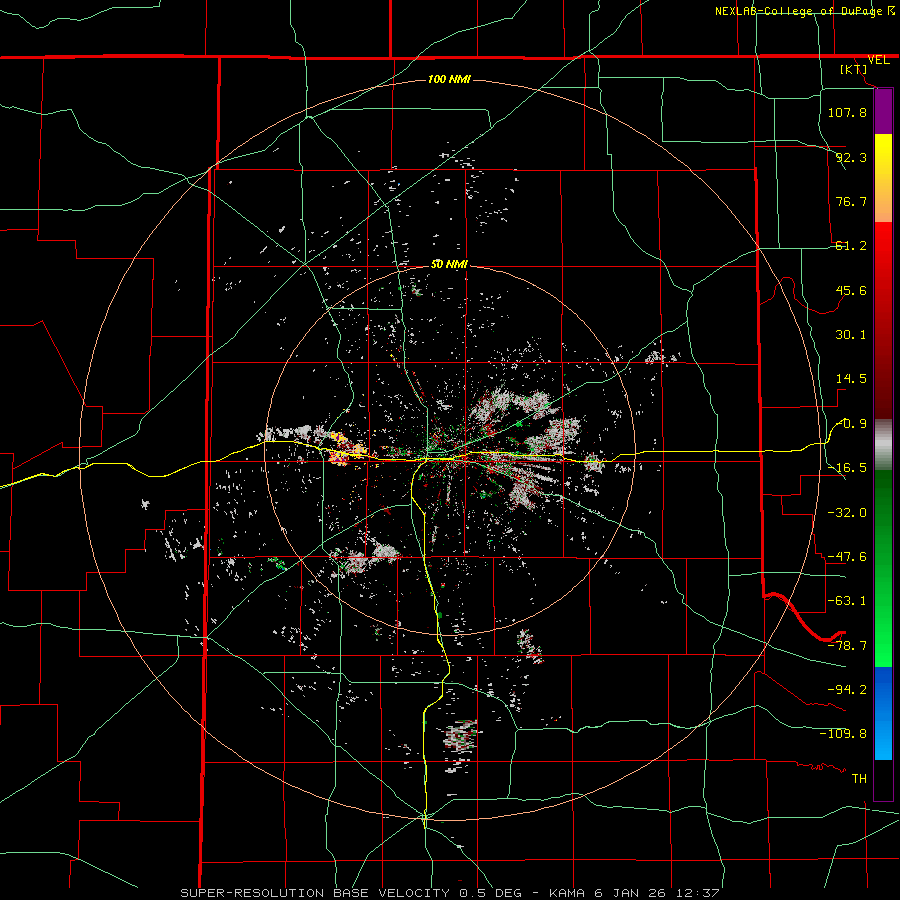The height and width of the screenshot is (900, 900).
Task: Click the yellow-orange echo cluster west of radar
Action: [350, 450]
